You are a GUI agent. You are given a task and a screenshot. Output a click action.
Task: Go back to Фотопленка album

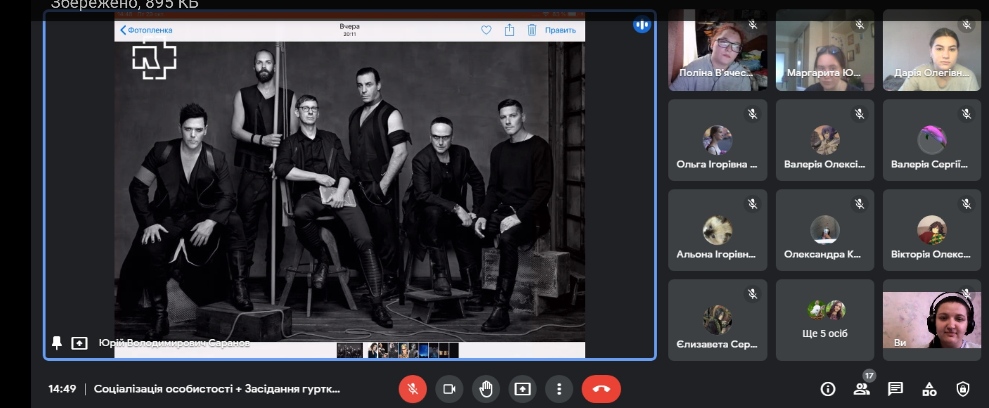146,30
